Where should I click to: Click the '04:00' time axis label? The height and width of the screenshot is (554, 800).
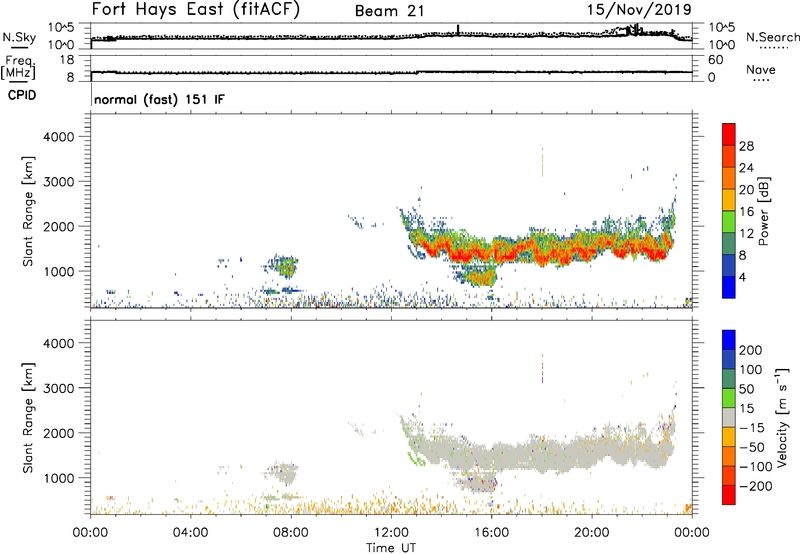click(191, 533)
